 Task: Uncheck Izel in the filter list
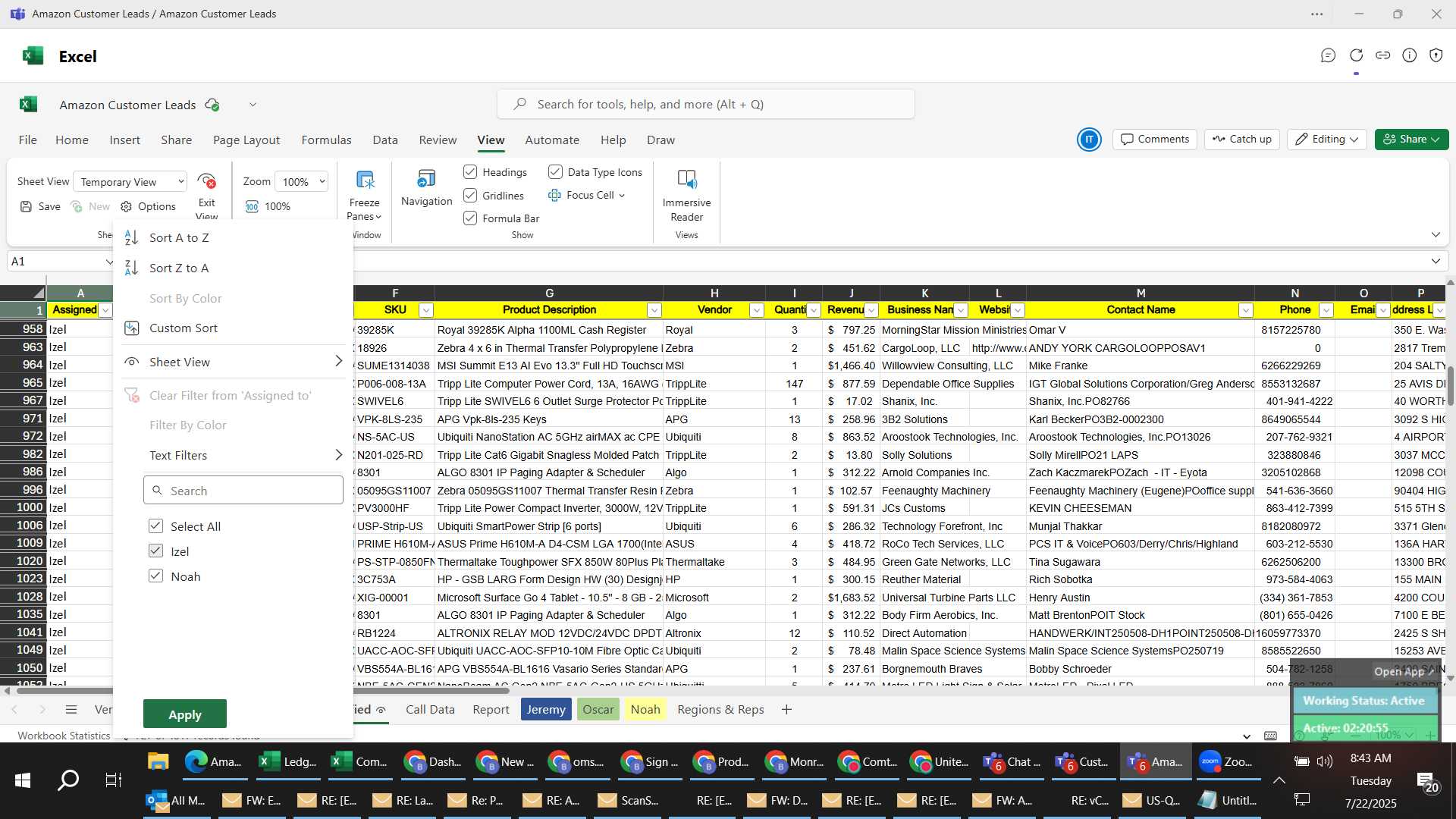tap(155, 551)
